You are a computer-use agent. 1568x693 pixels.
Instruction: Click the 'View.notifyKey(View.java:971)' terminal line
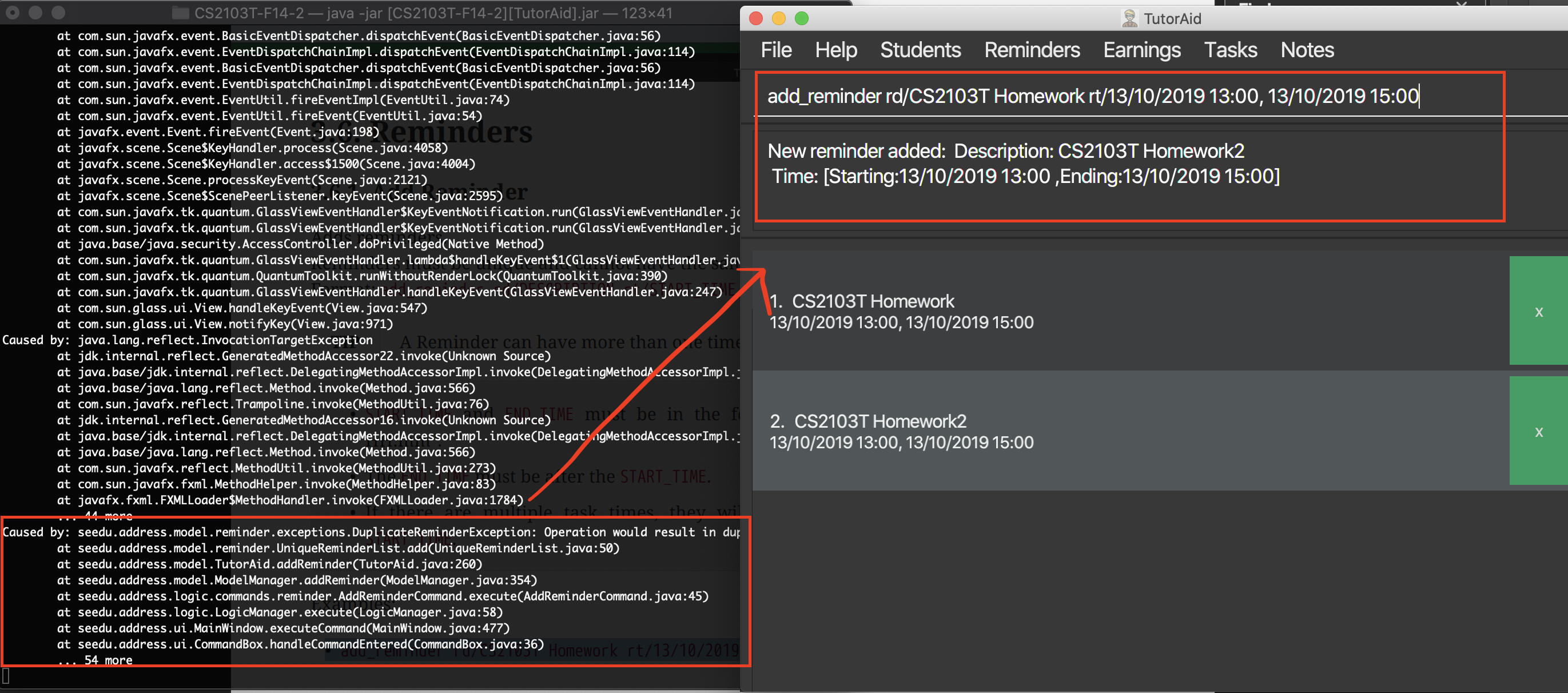[x=225, y=324]
